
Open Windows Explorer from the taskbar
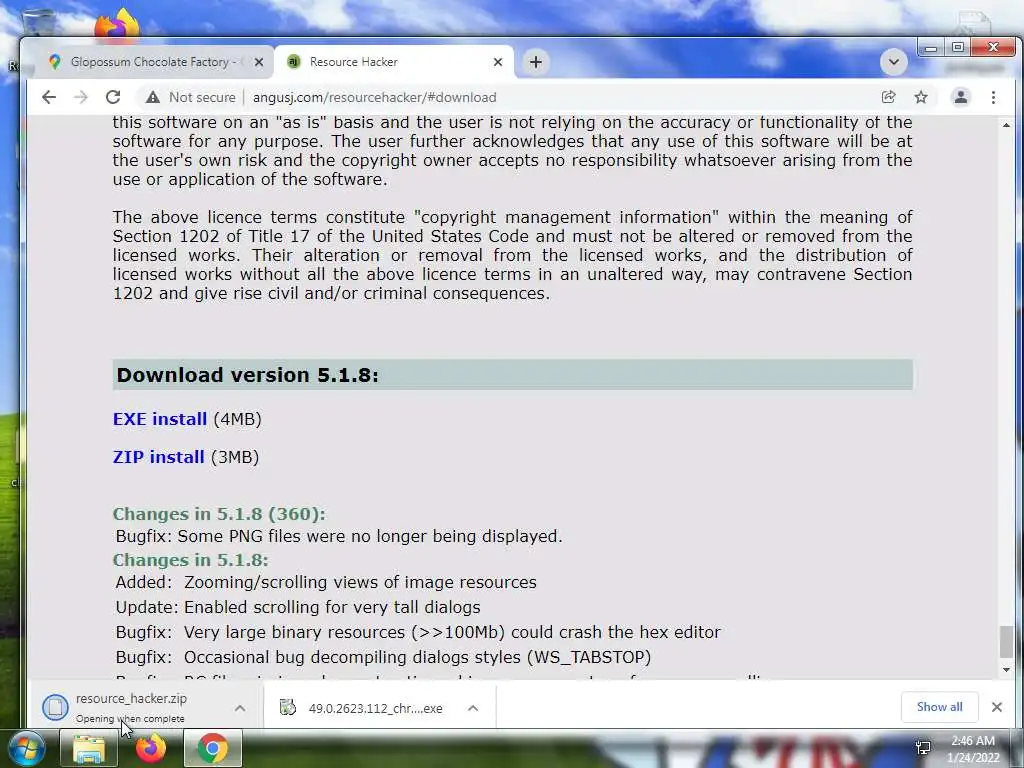click(x=89, y=749)
